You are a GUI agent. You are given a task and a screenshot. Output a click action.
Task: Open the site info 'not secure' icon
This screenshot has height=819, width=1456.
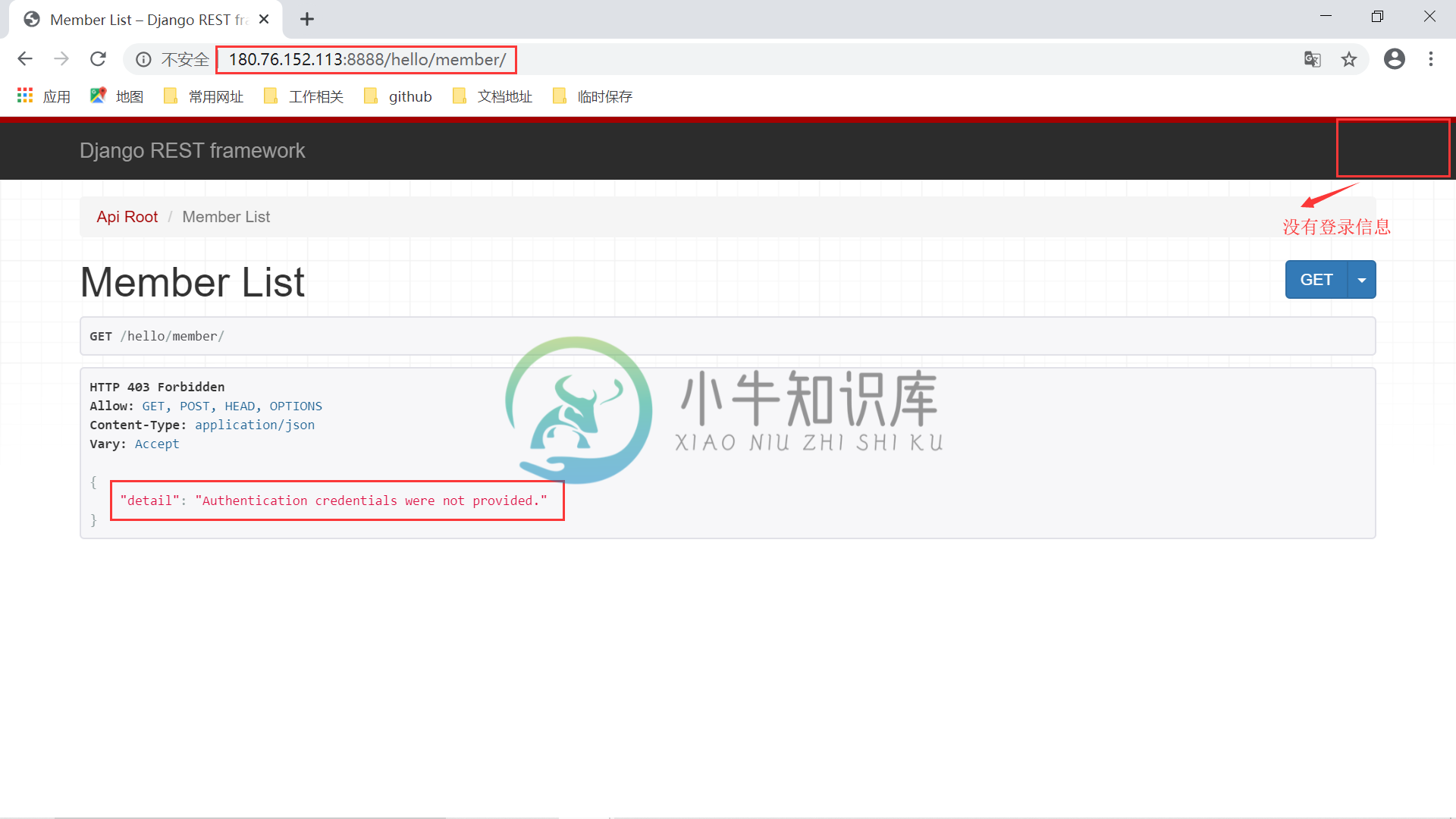143,59
